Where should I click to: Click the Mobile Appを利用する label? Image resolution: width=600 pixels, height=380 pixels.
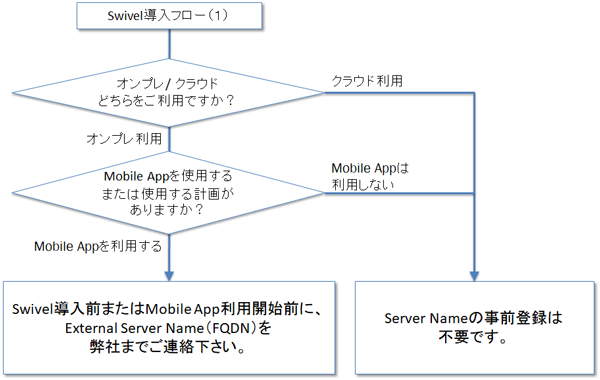(x=98, y=246)
